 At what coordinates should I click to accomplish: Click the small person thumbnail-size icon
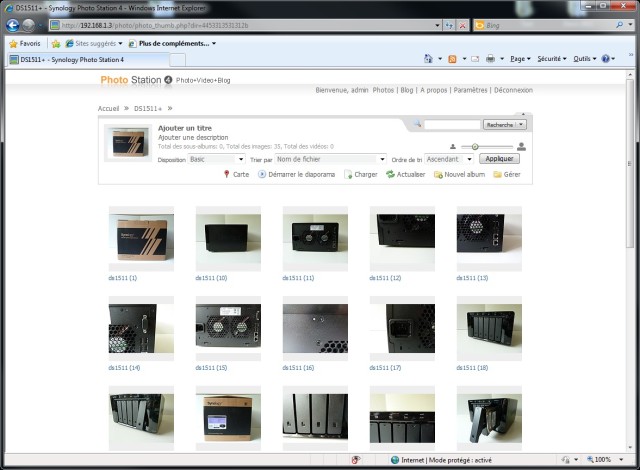tap(453, 146)
